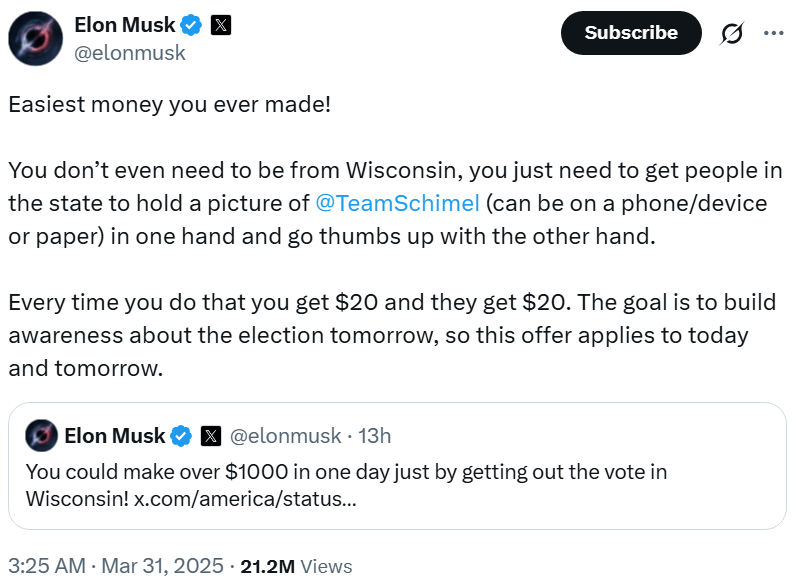
Task: Click the X badge in the quoted post
Action: point(210,436)
